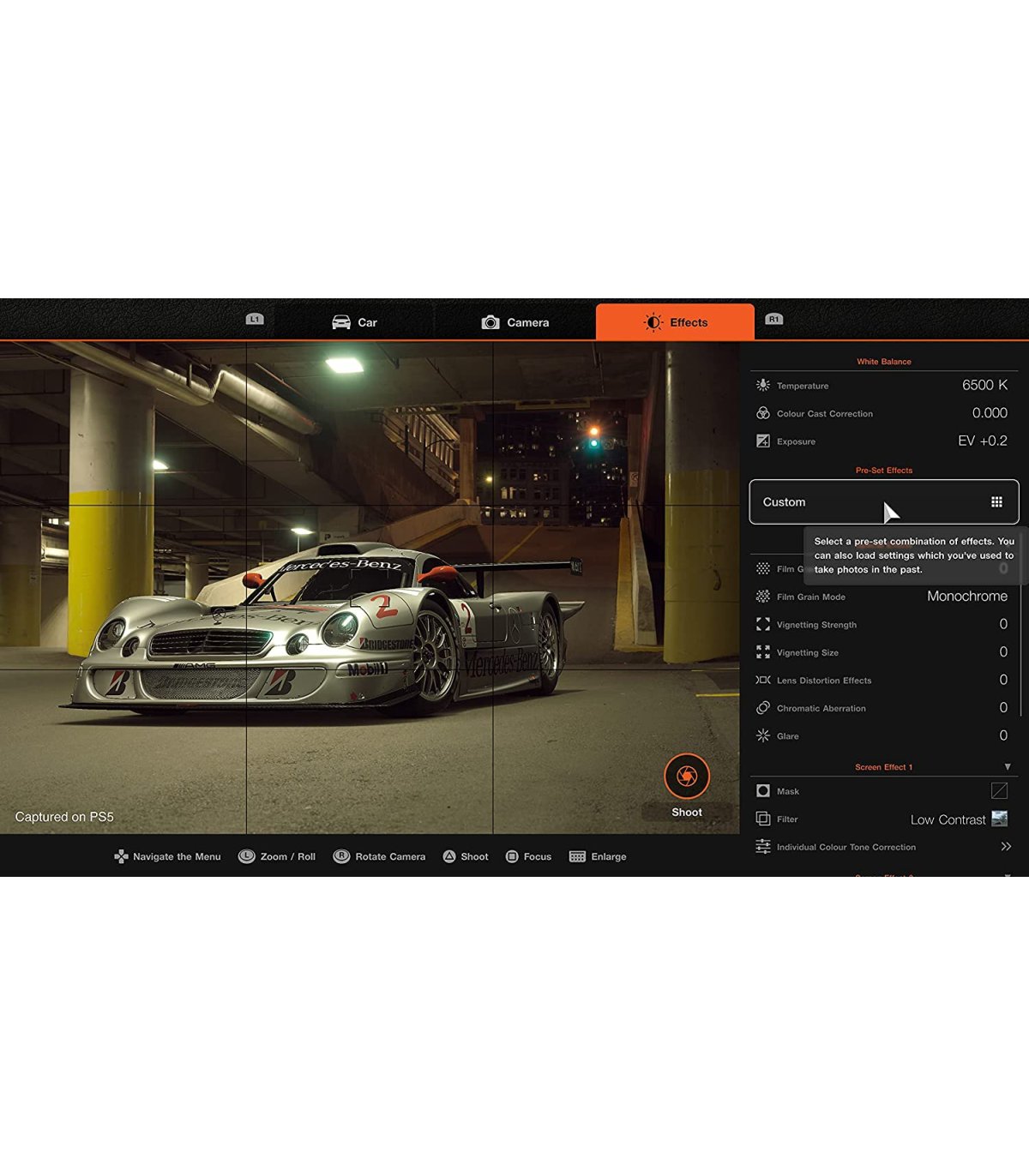Switch to the Car tab
This screenshot has width=1029, height=1176.
point(354,322)
